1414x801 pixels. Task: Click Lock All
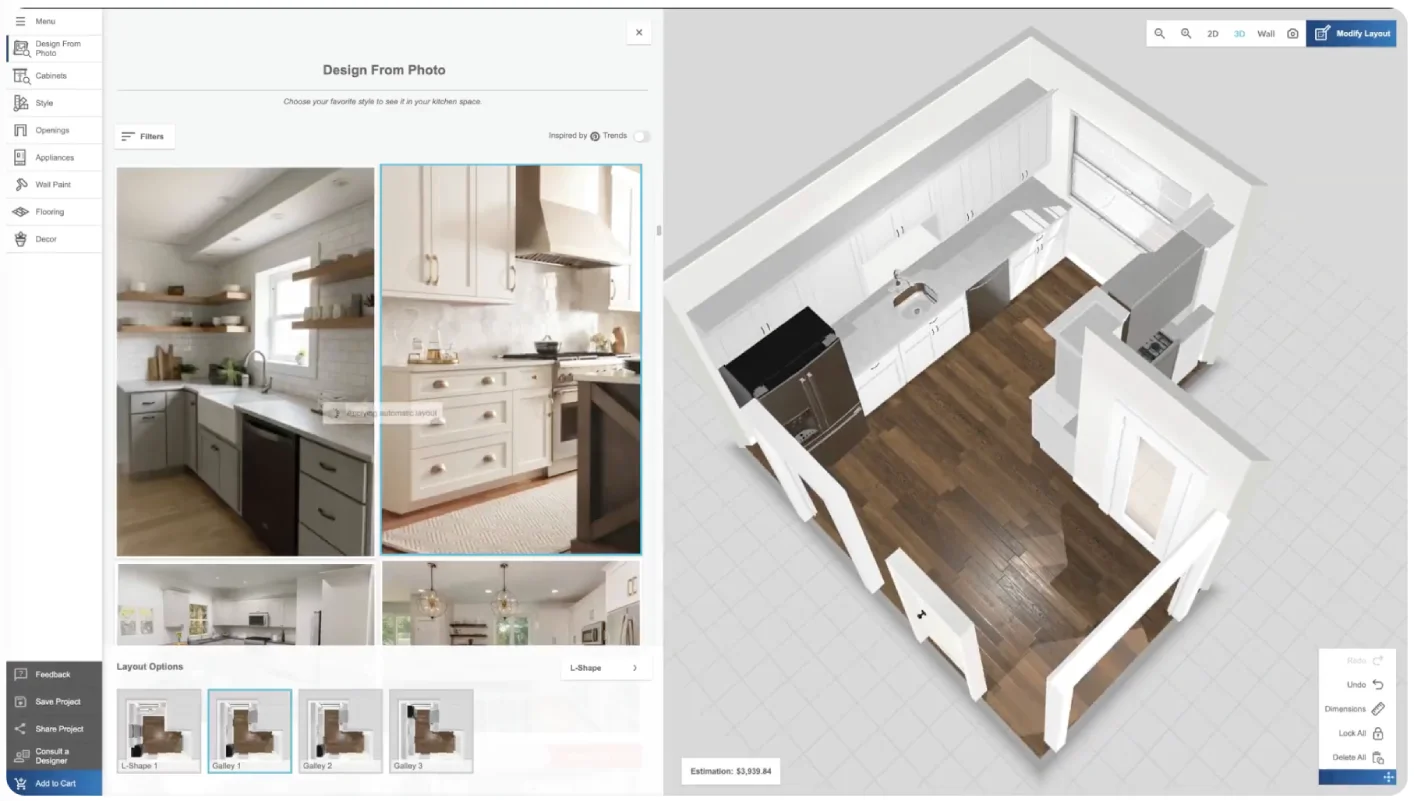tap(1360, 733)
